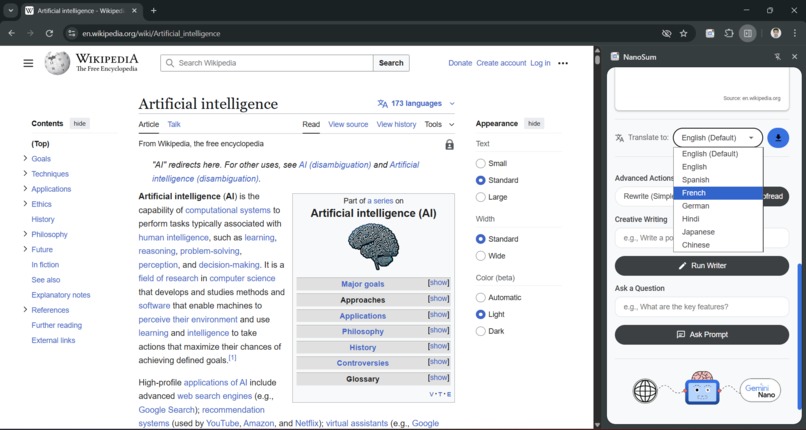Switch to the Talk tab
The width and height of the screenshot is (806, 430).
coord(174,124)
